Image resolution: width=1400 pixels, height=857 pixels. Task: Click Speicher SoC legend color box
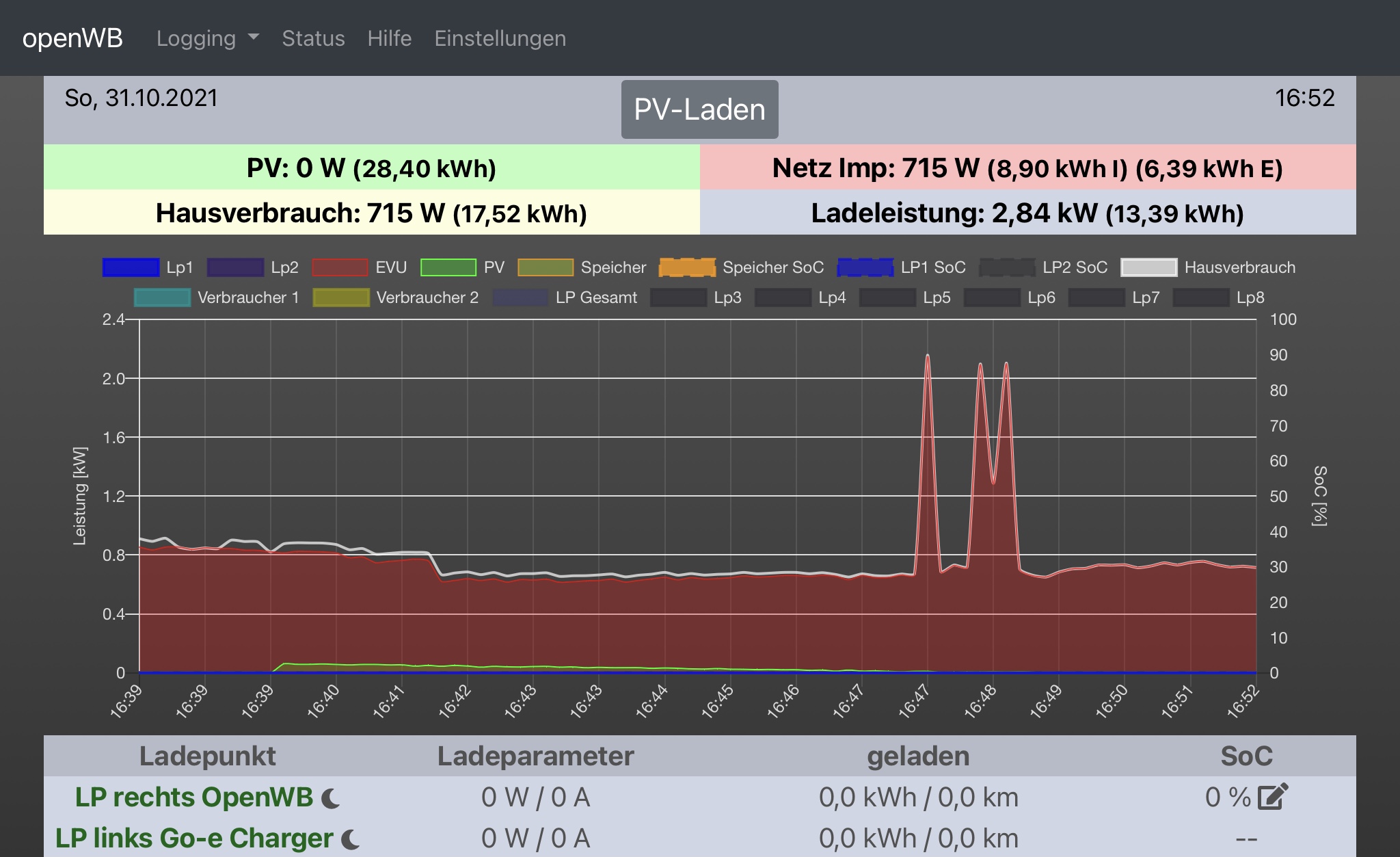687,267
